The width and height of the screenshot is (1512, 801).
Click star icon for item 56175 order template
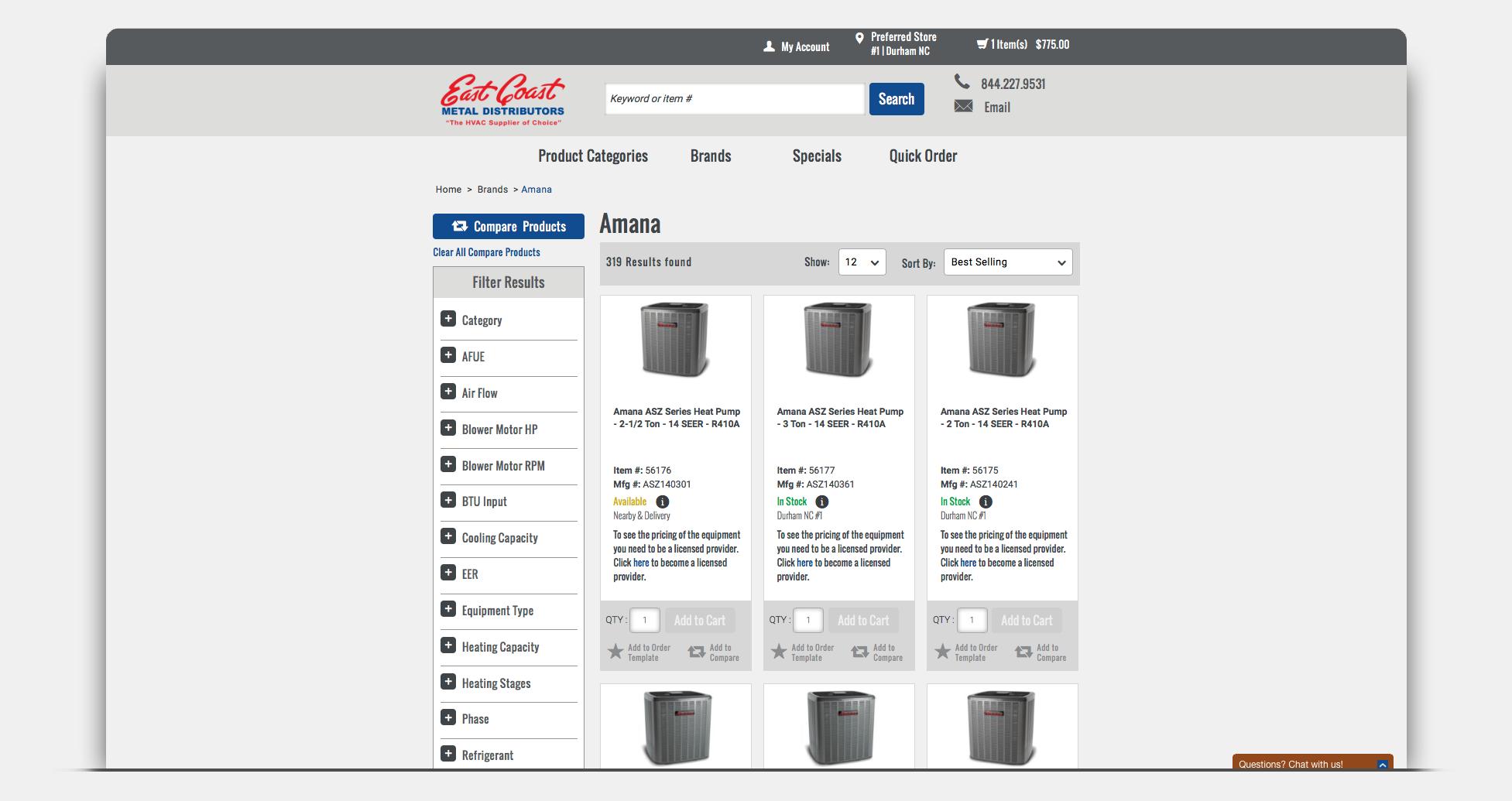[x=942, y=652]
